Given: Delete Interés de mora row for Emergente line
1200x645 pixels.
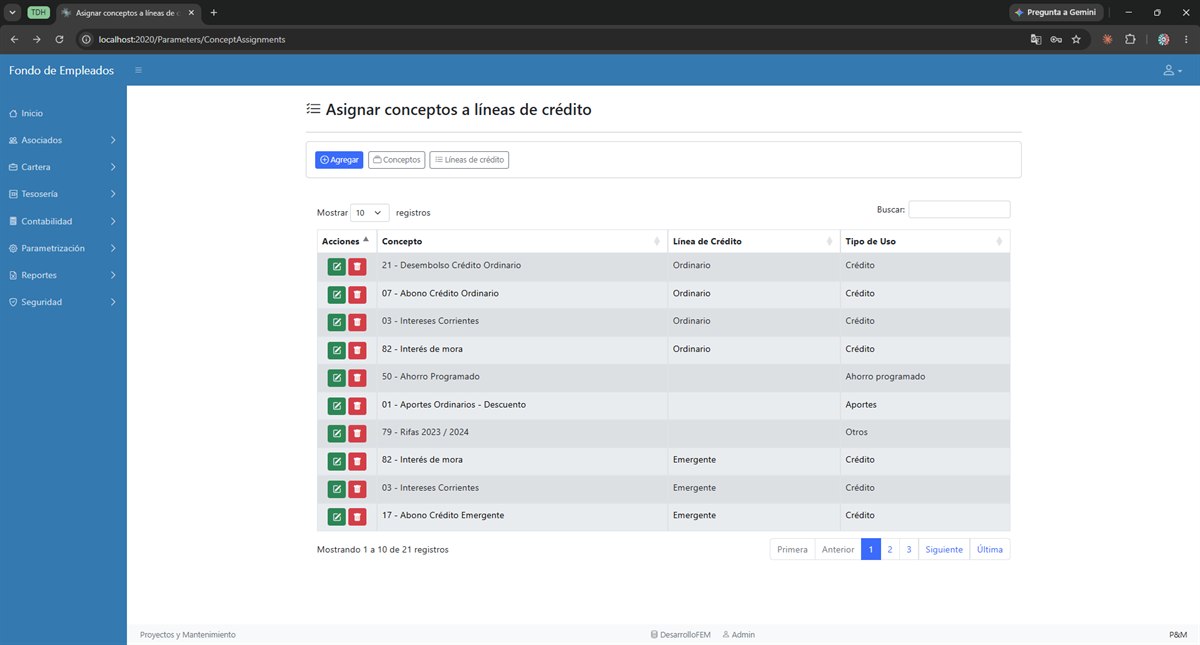Looking at the screenshot, I should 357,461.
